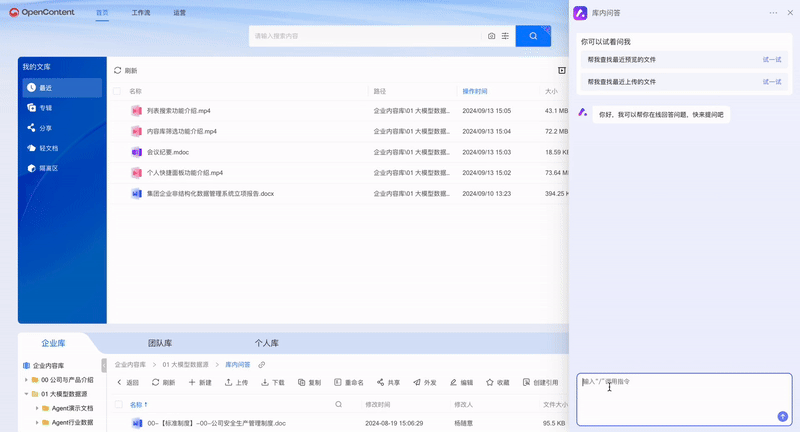This screenshot has height=432, width=800.
Task: Open advanced search filter sliders icon
Action: click(505, 36)
